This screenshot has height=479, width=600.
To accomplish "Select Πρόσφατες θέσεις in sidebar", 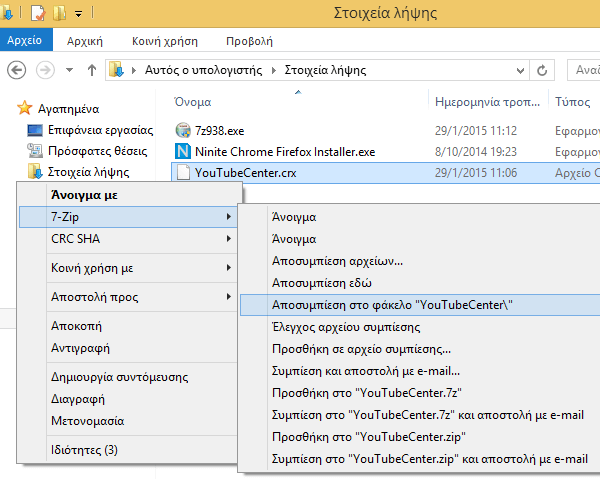I will click(97, 151).
